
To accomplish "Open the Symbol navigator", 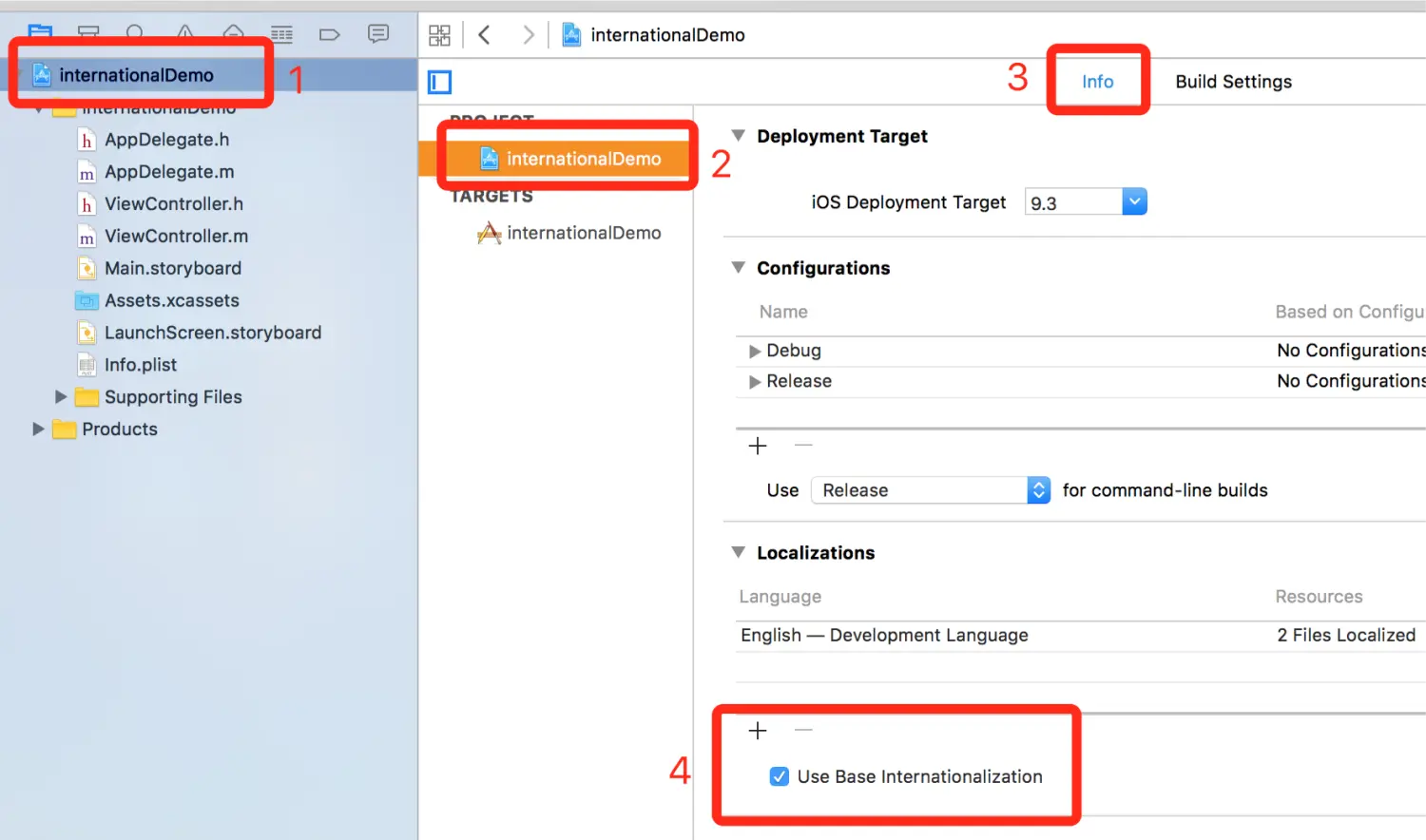I will (x=88, y=34).
